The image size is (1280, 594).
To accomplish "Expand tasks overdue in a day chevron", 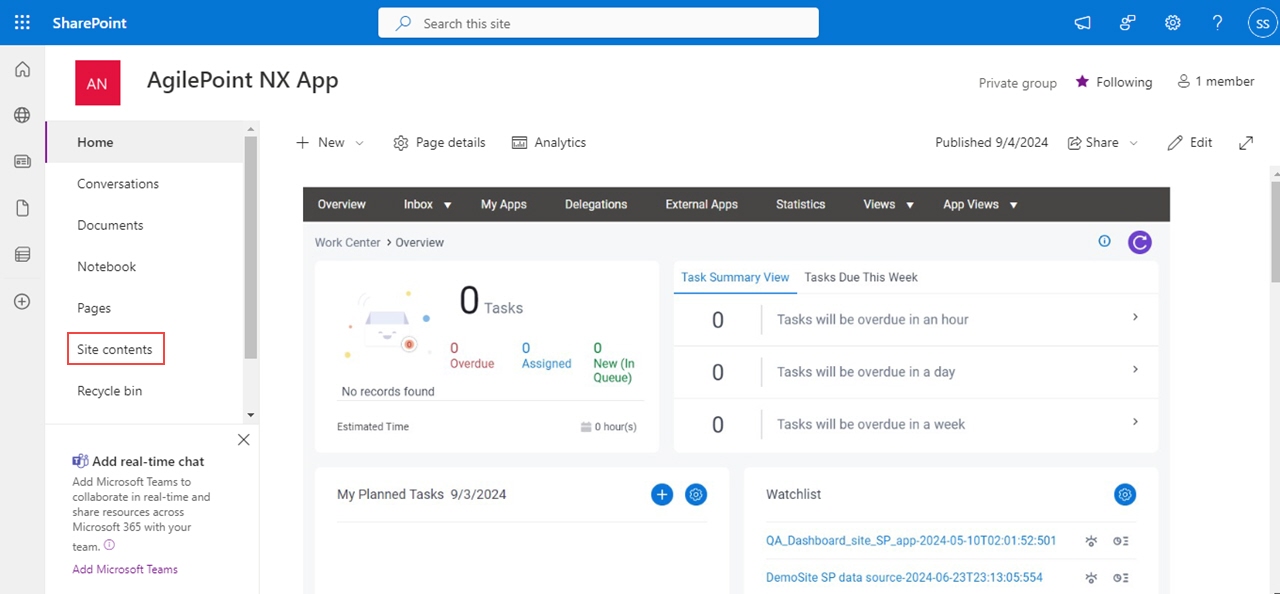I will (1135, 369).
